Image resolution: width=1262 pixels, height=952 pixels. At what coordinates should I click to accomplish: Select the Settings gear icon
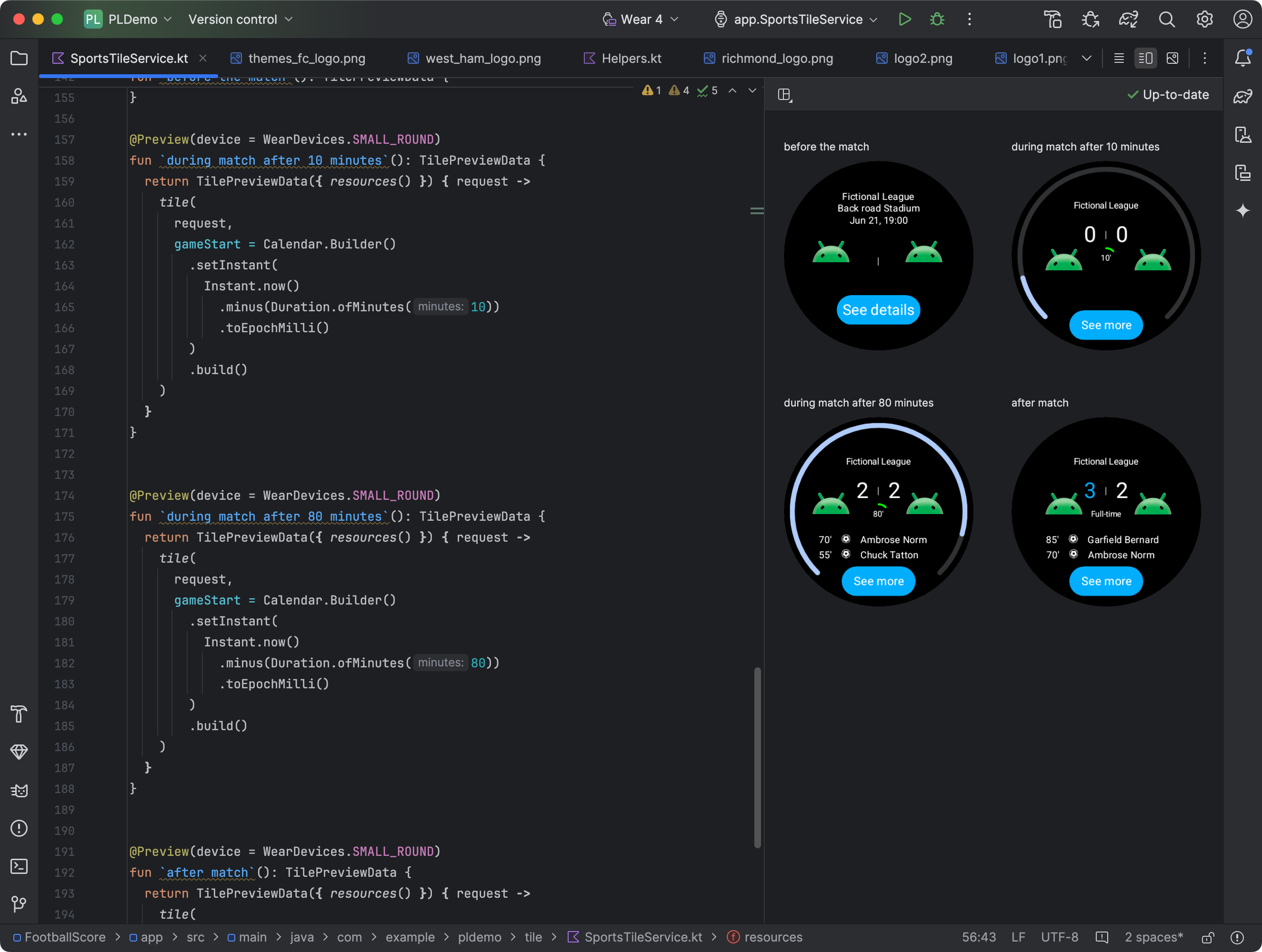point(1204,19)
